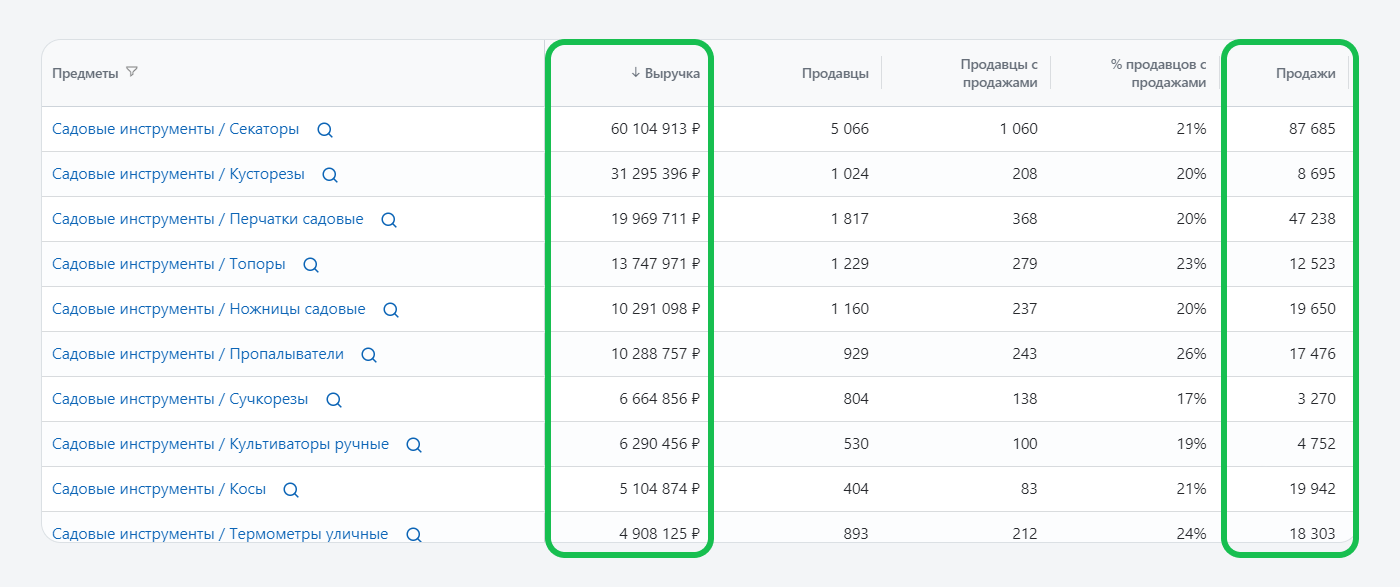Viewport: 1400px width, 587px height.
Task: Click the magnifier icon next to Топоры
Action: click(x=311, y=265)
